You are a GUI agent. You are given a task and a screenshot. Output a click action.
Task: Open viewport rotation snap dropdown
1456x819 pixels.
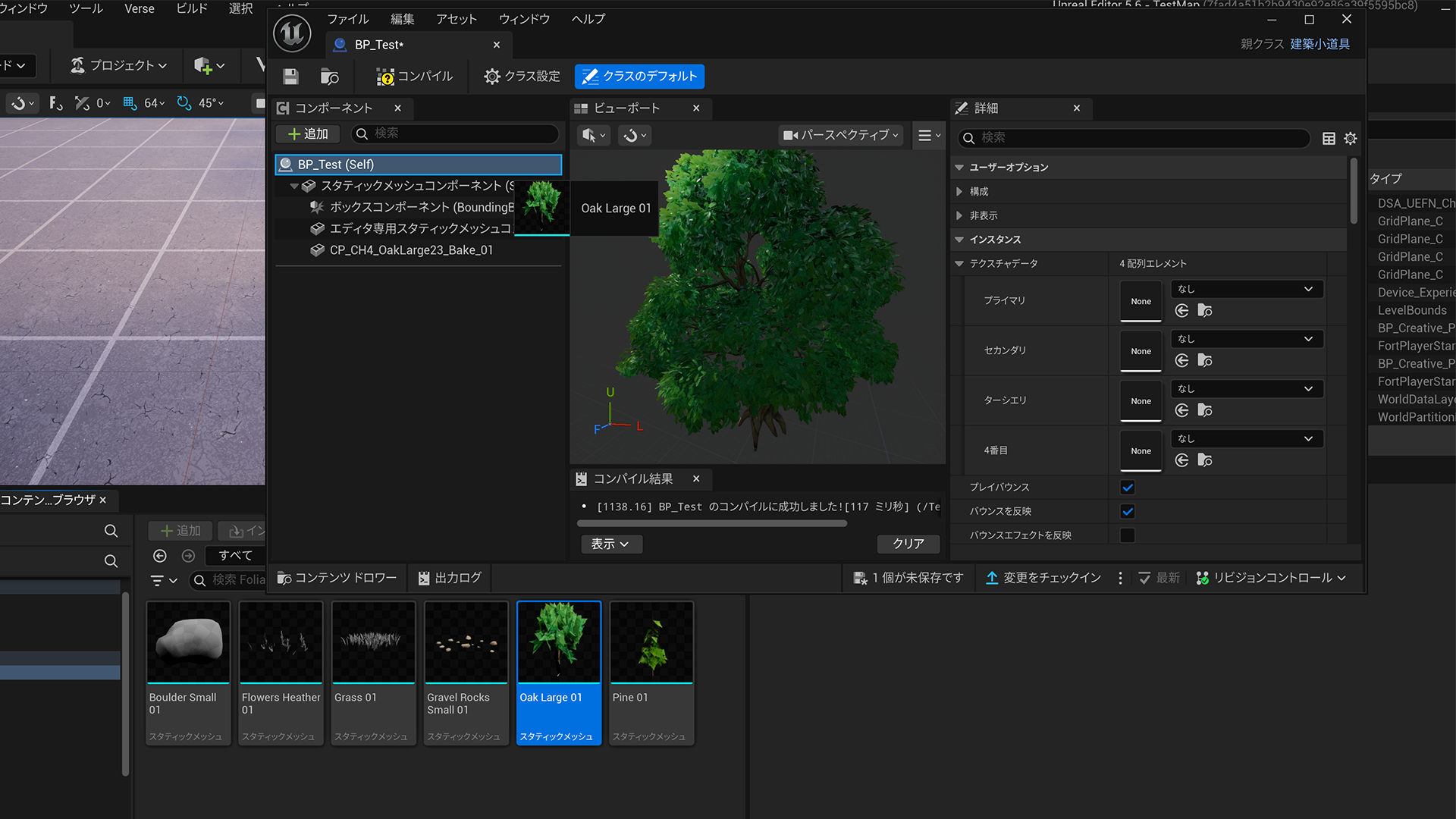click(635, 136)
